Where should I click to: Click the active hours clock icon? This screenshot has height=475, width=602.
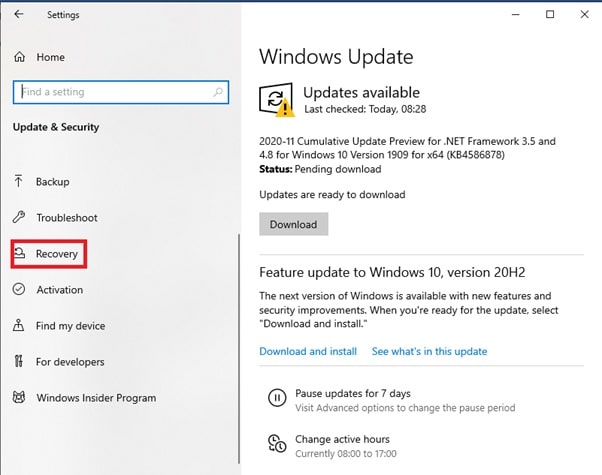(x=277, y=444)
